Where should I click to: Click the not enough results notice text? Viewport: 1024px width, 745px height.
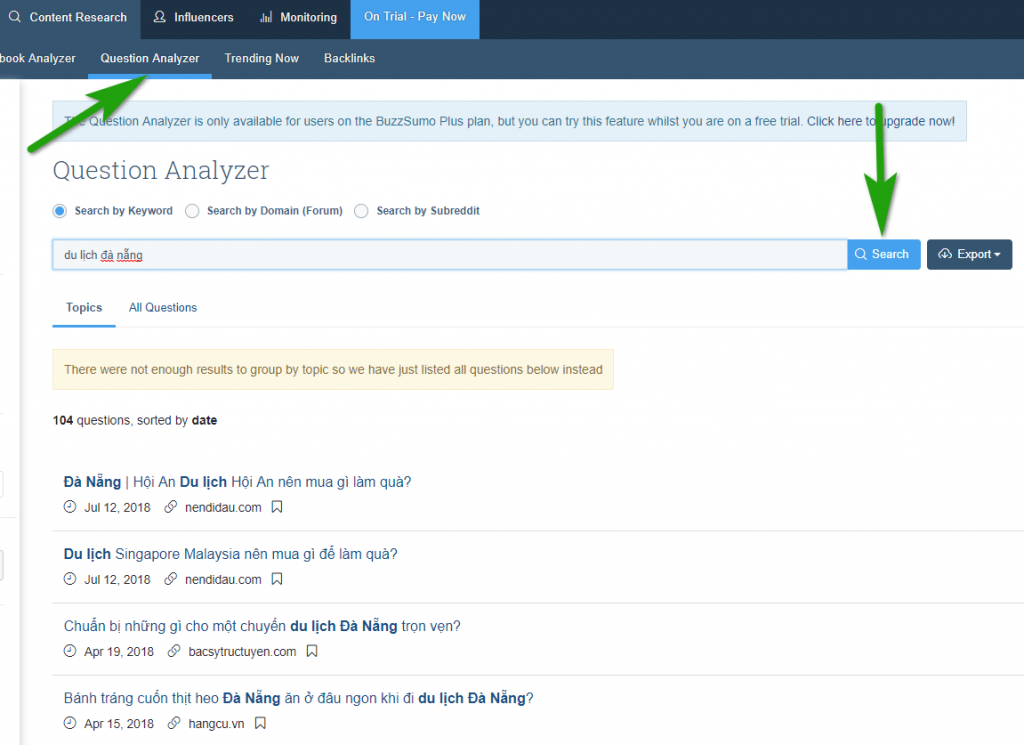[333, 370]
